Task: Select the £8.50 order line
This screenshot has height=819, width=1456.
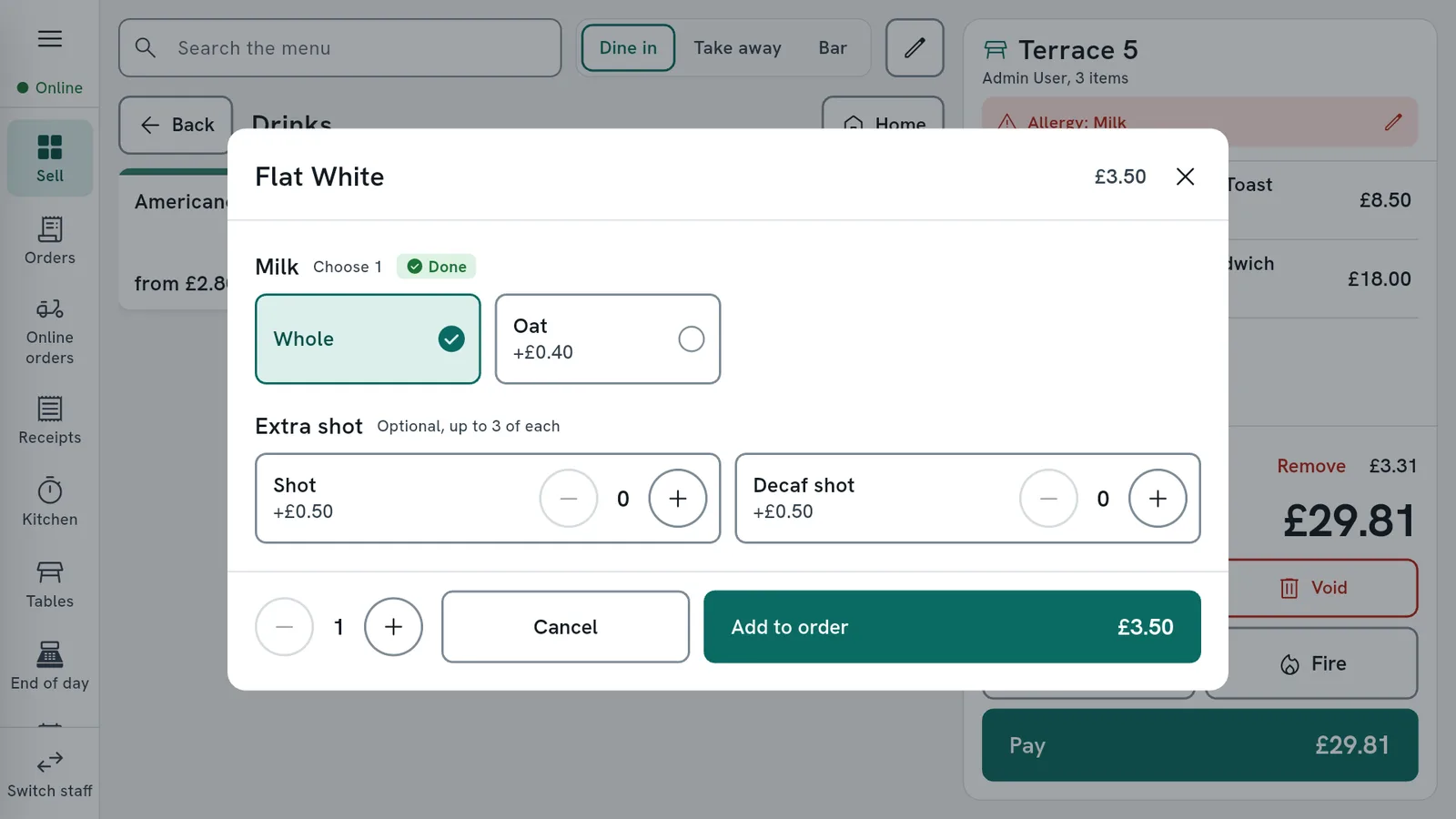Action: pos(1323,200)
